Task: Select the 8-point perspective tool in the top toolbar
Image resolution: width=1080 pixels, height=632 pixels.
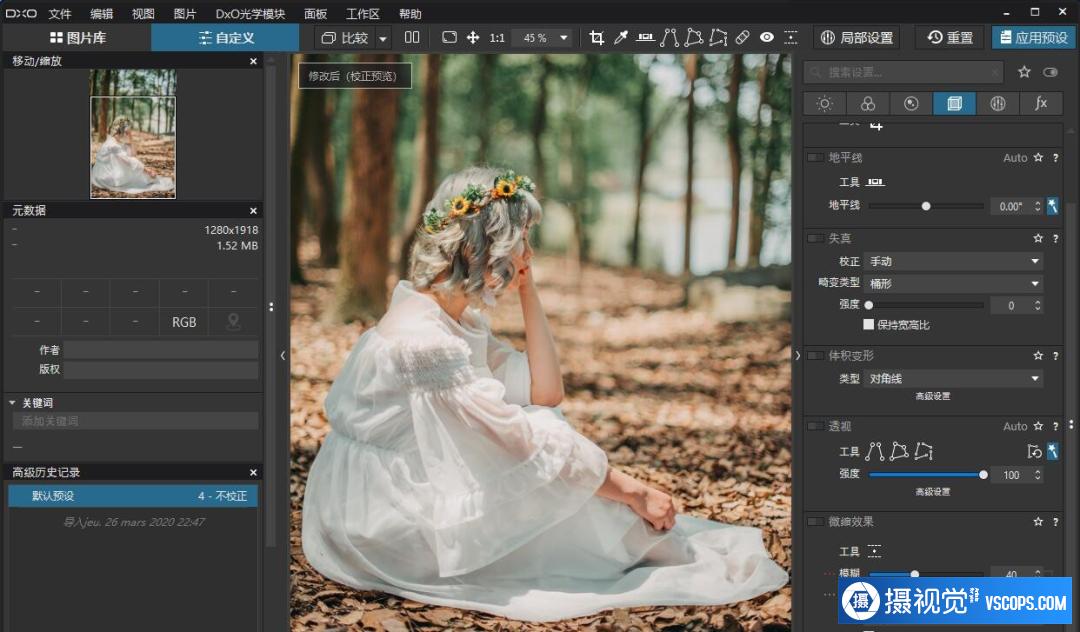Action: click(718, 38)
